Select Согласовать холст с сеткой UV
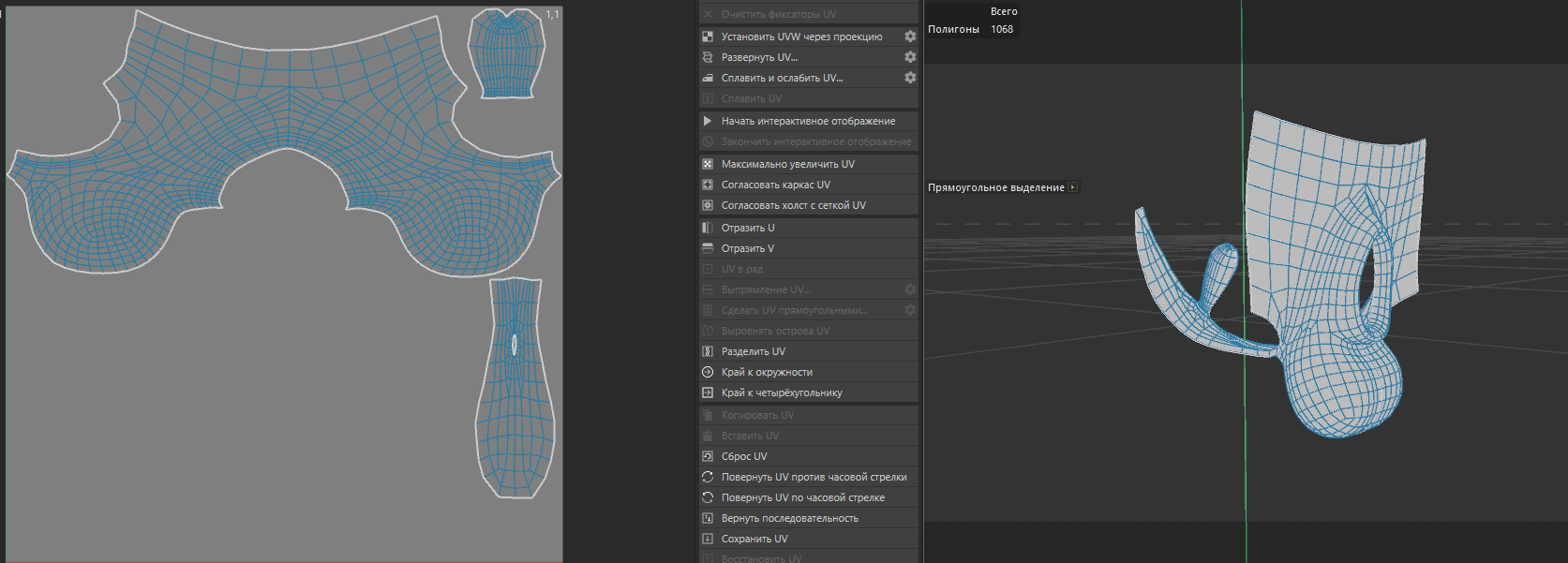This screenshot has height=563, width=1568. tap(808, 205)
